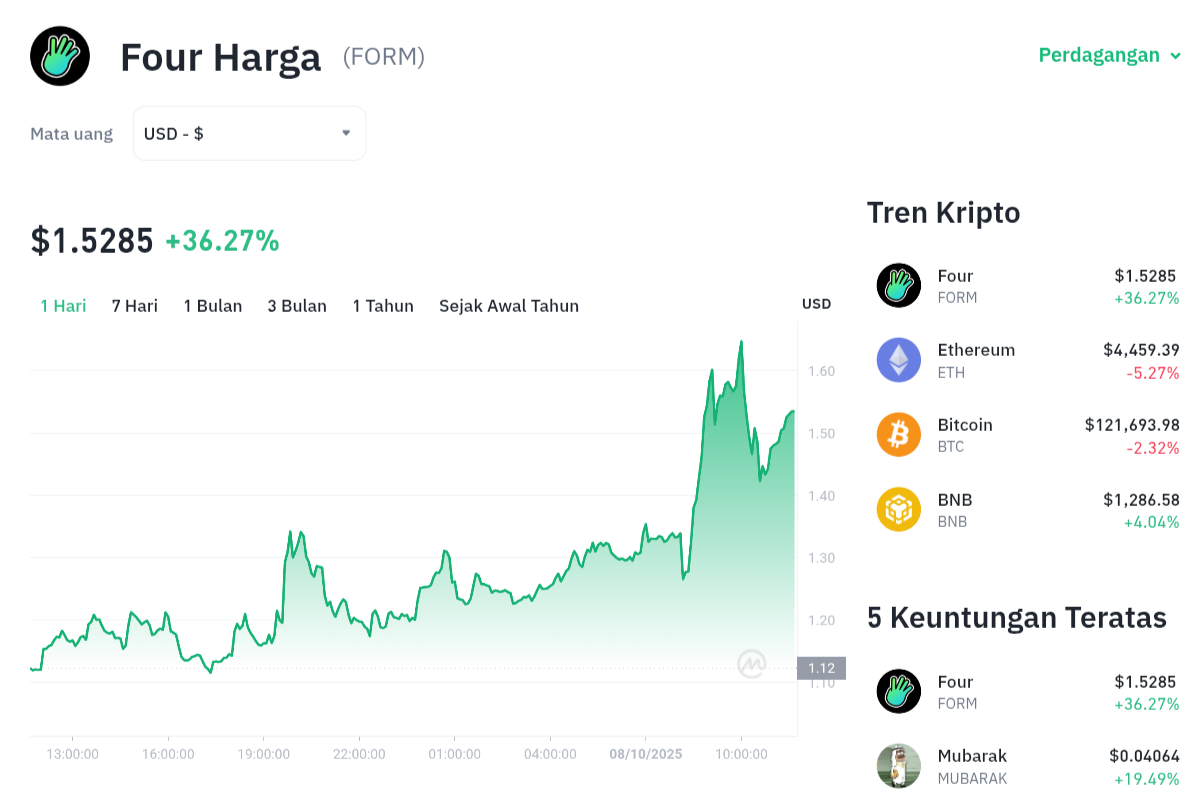Click the Ethereum icon in Tren Kripto
Screen dimensions: 1200x794
coord(898,360)
